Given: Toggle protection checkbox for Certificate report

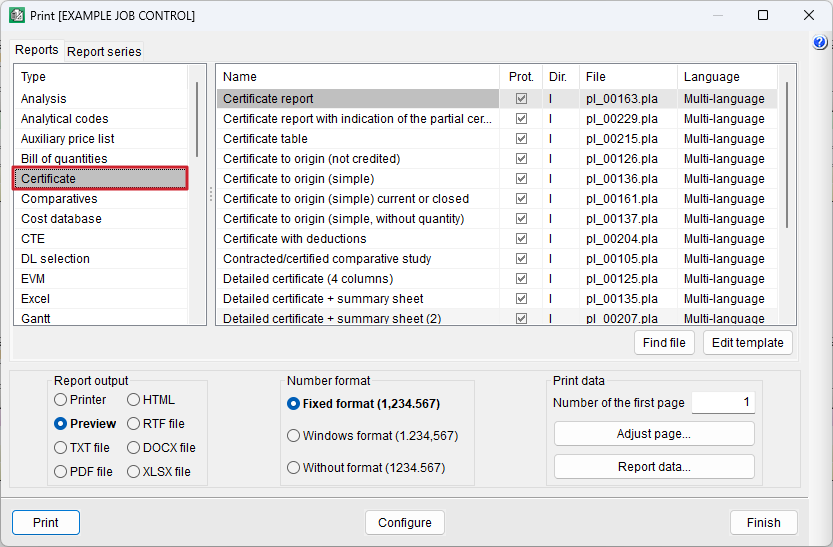Looking at the screenshot, I should click(521, 99).
